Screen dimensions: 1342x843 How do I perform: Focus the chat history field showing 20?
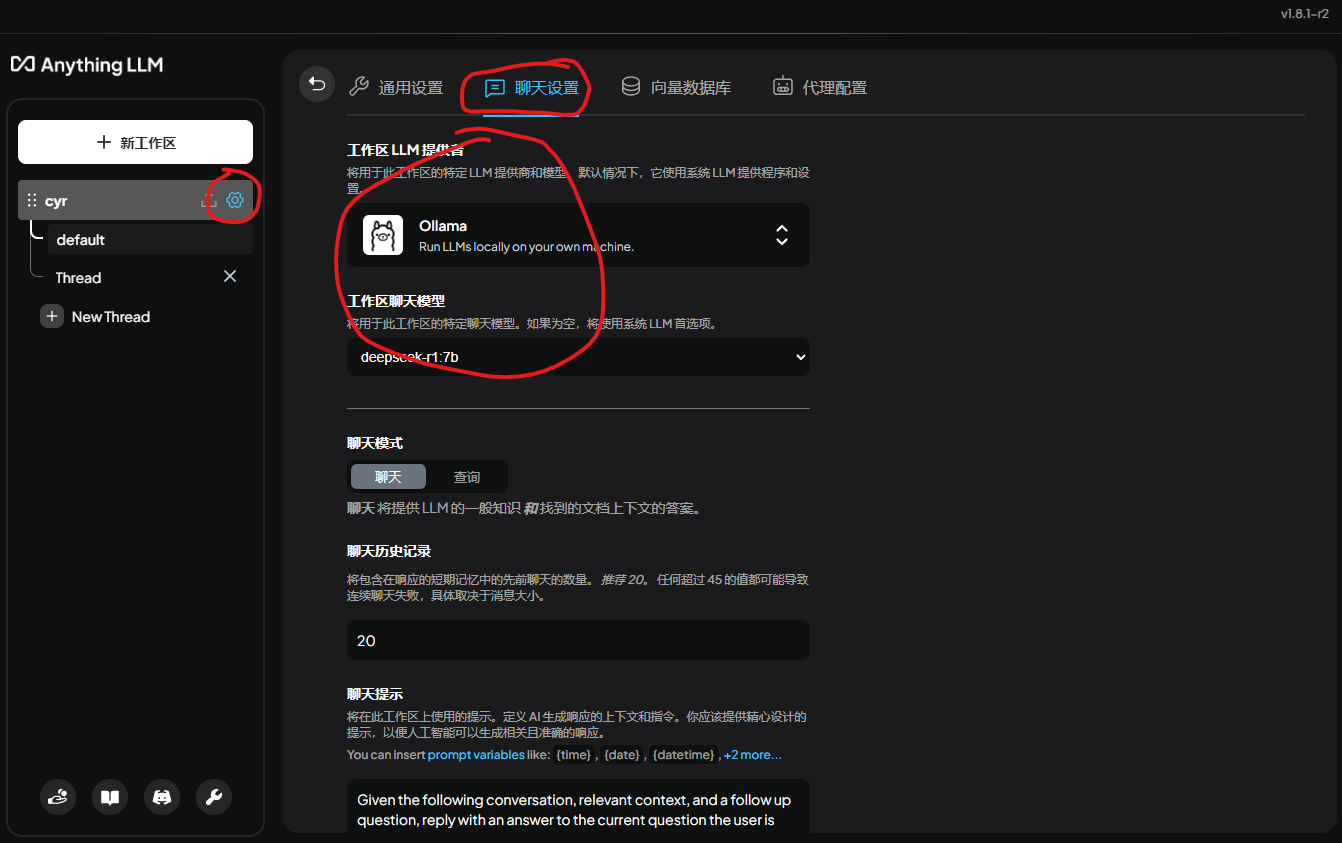(578, 640)
